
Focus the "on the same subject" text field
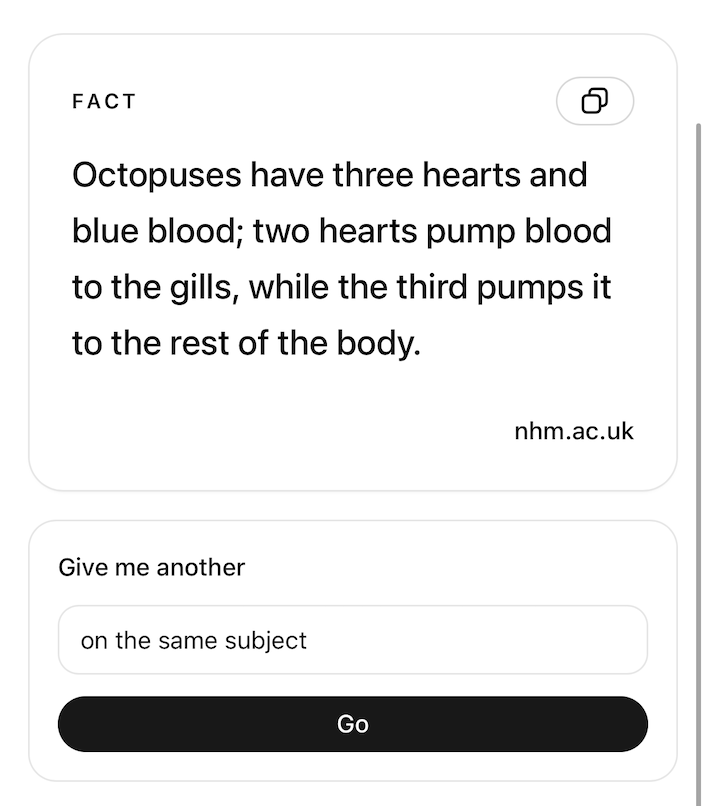tap(352, 640)
